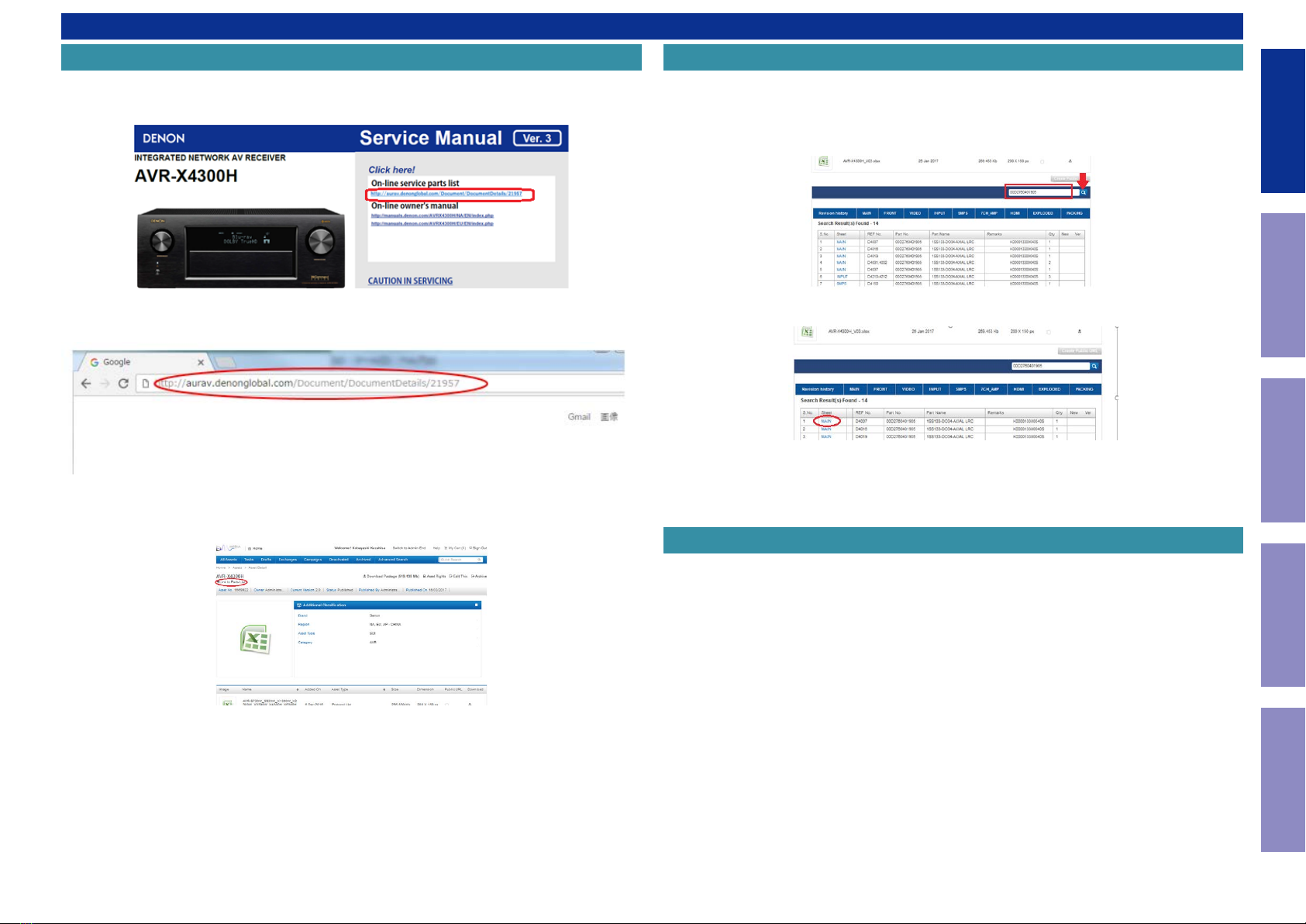Image resolution: width=1306 pixels, height=924 pixels.
Task: Open the aurav.denonglobal.com parts list link on the manual cover
Action: 446,194
